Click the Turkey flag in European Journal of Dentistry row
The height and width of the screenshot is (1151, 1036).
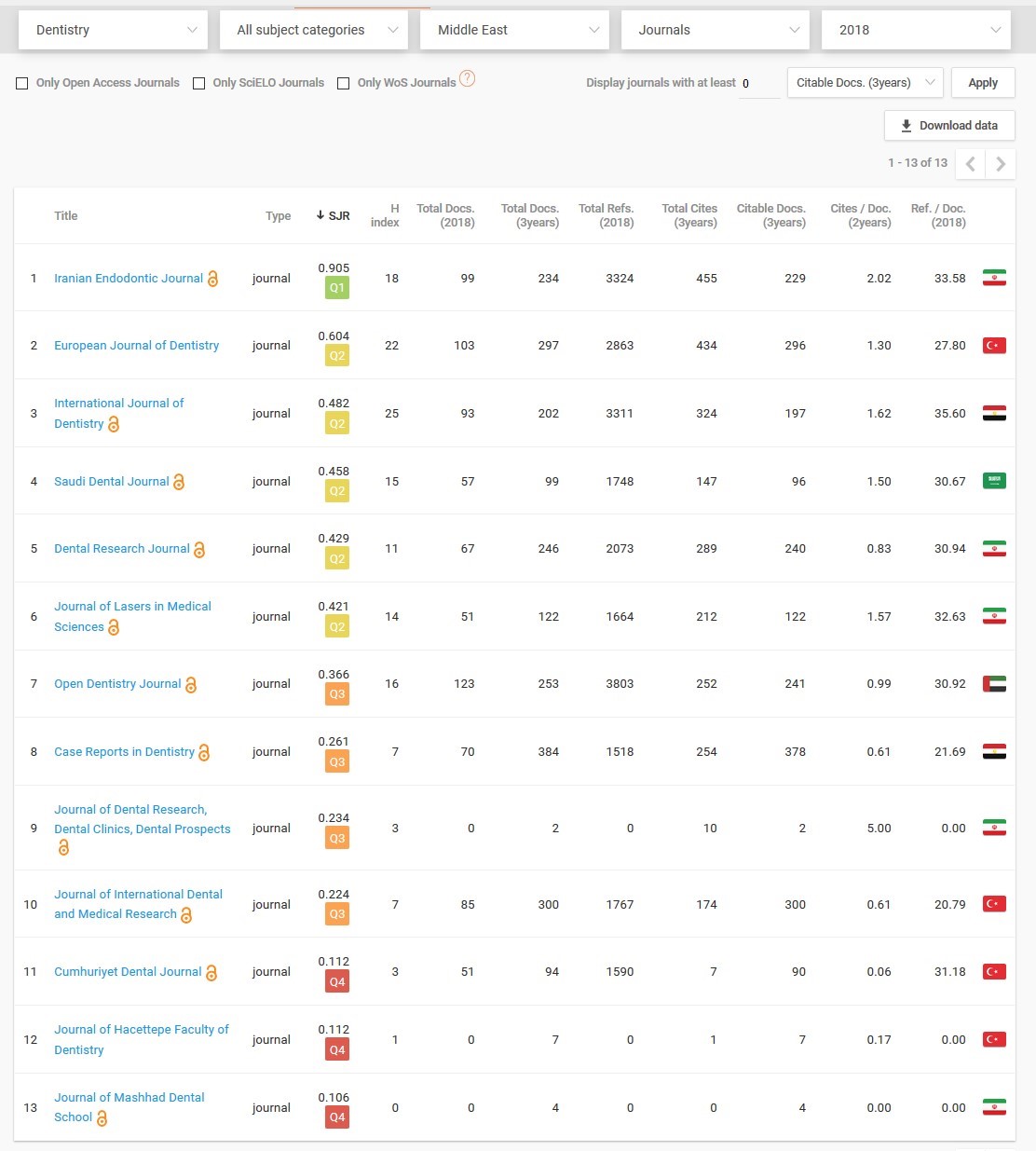pos(994,346)
